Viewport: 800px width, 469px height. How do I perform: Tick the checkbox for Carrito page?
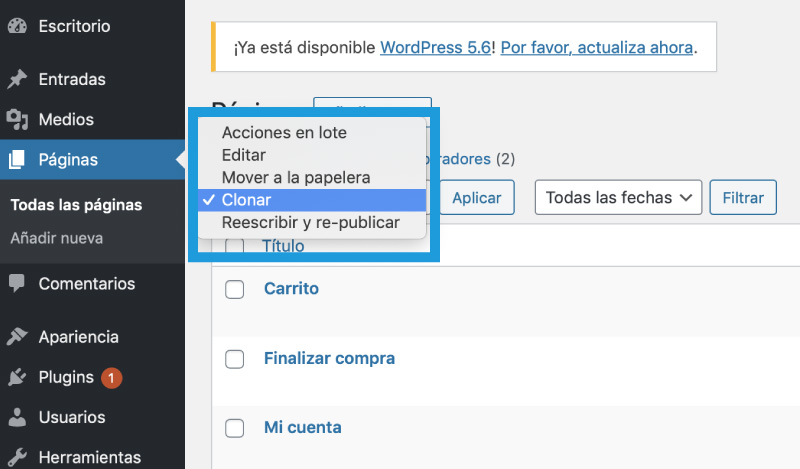tap(235, 289)
